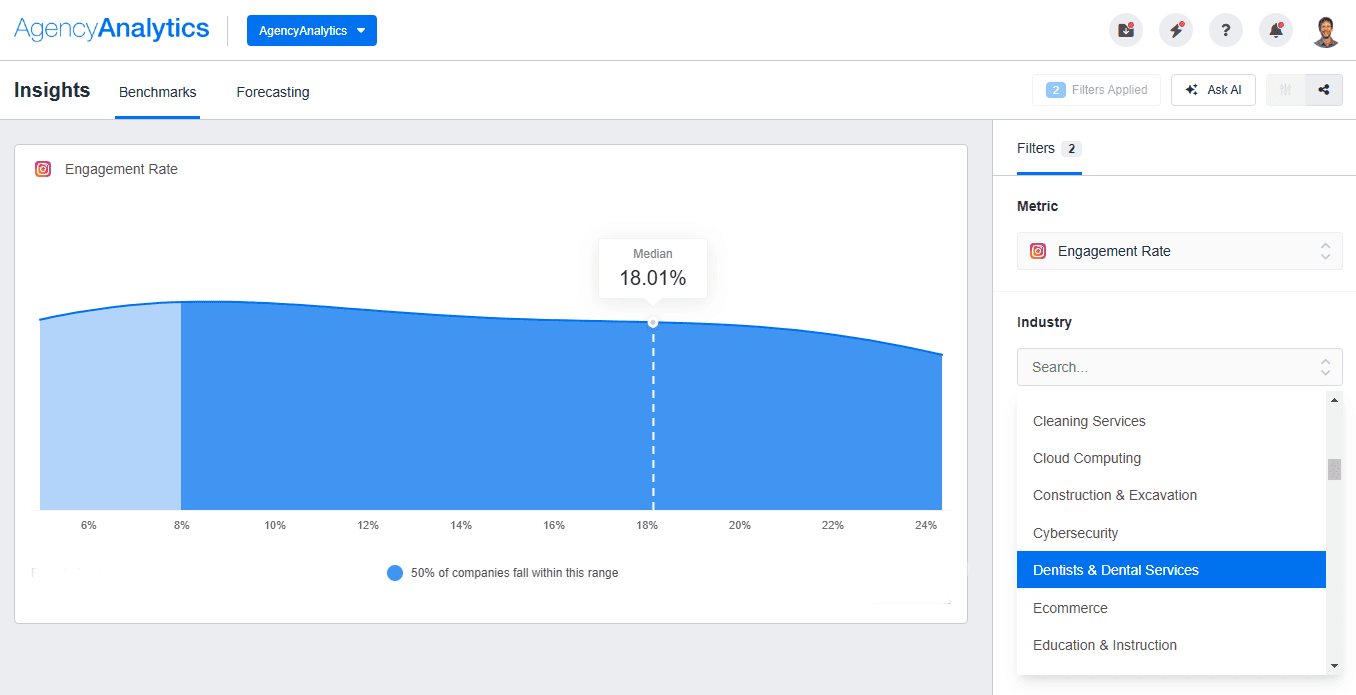
Task: Click the share icon near Ask AI
Action: 1324,90
